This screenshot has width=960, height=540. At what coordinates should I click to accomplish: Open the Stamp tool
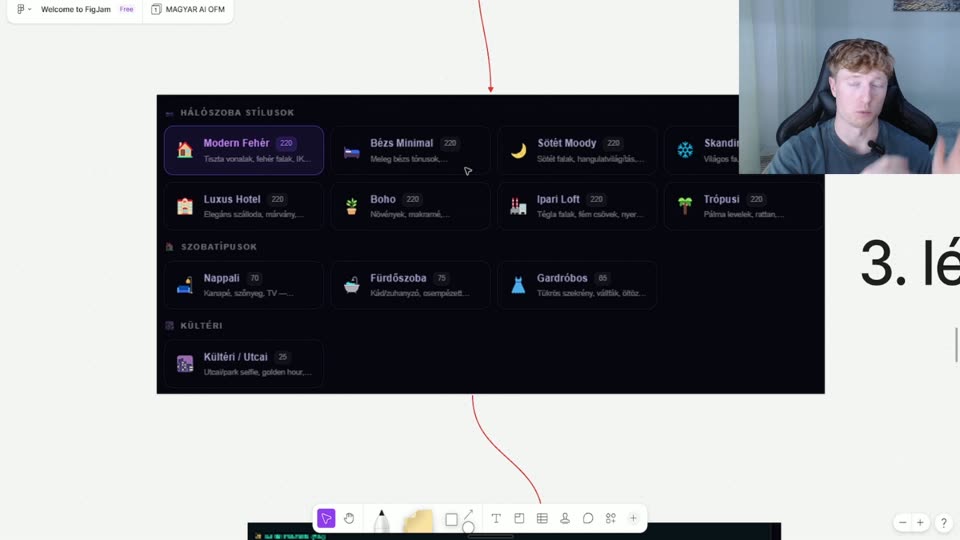(x=565, y=519)
